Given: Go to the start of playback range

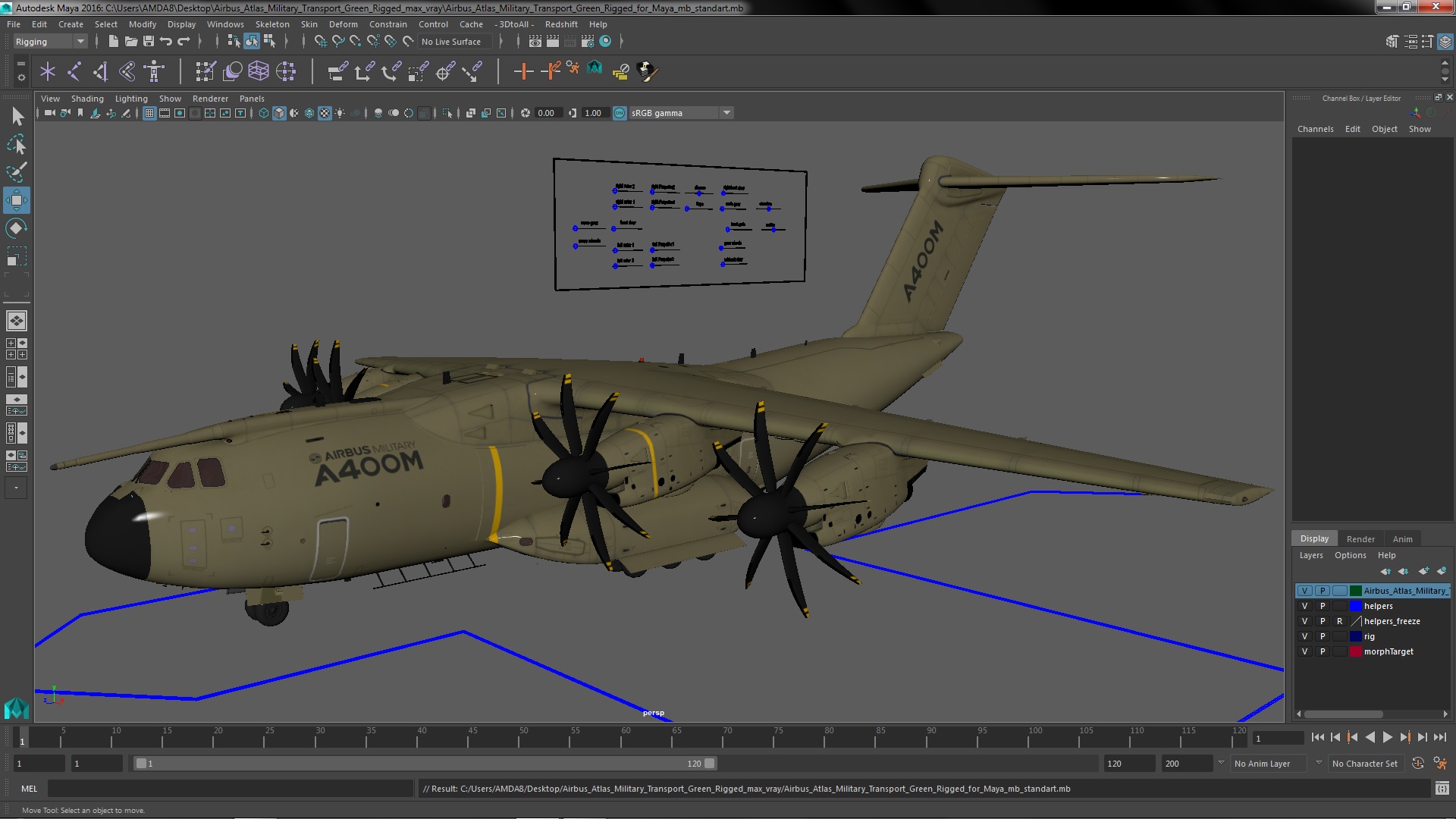Looking at the screenshot, I should [1317, 737].
